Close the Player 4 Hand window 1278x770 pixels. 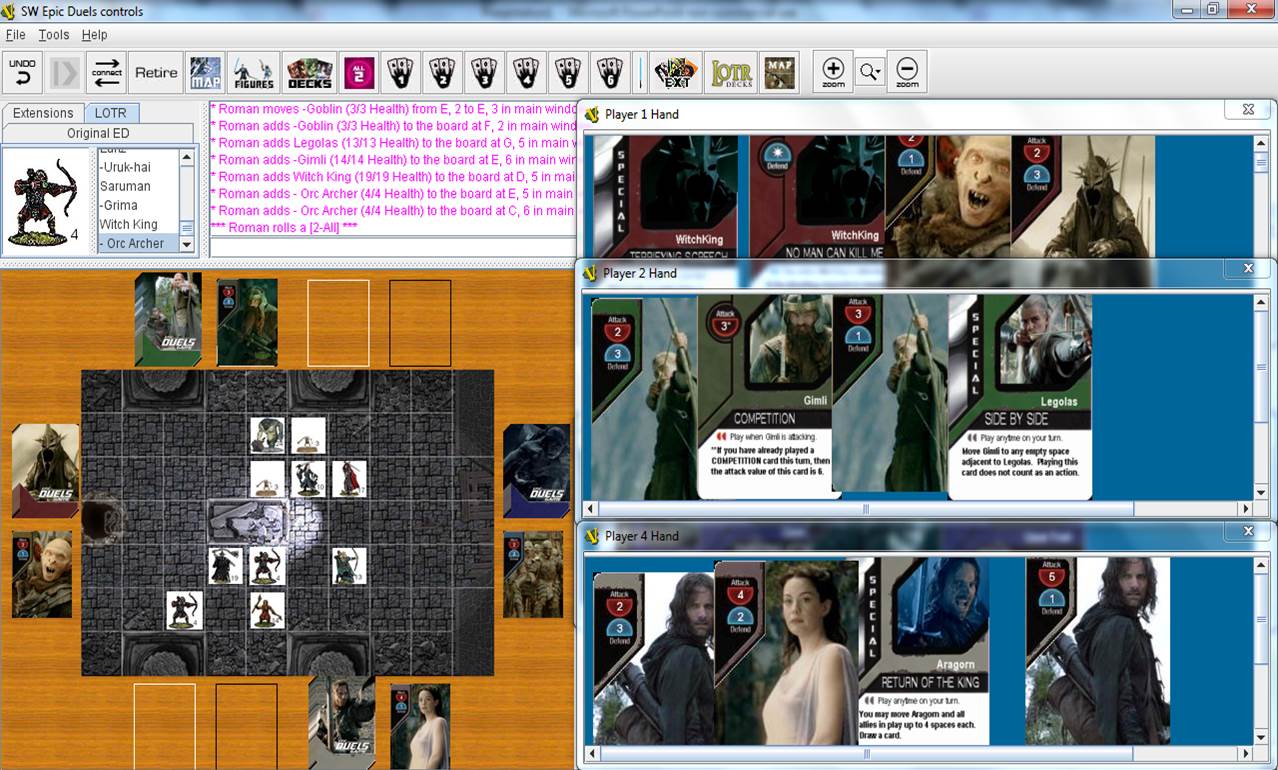1248,531
